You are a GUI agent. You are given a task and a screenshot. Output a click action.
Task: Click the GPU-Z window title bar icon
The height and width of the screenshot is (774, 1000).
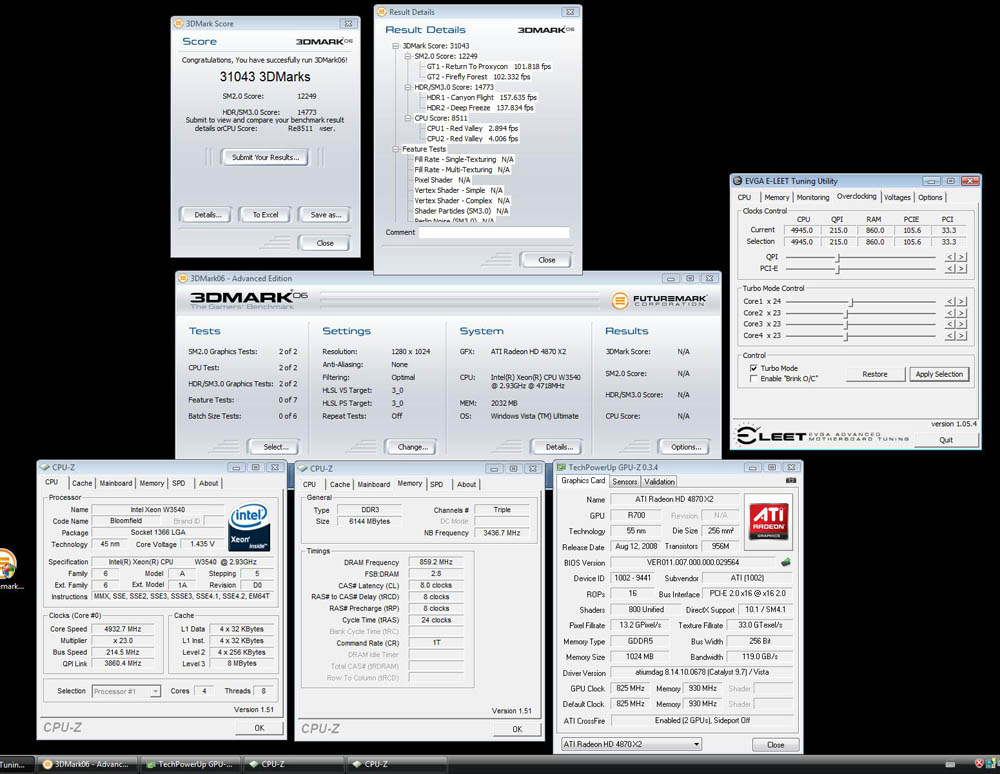[x=562, y=467]
